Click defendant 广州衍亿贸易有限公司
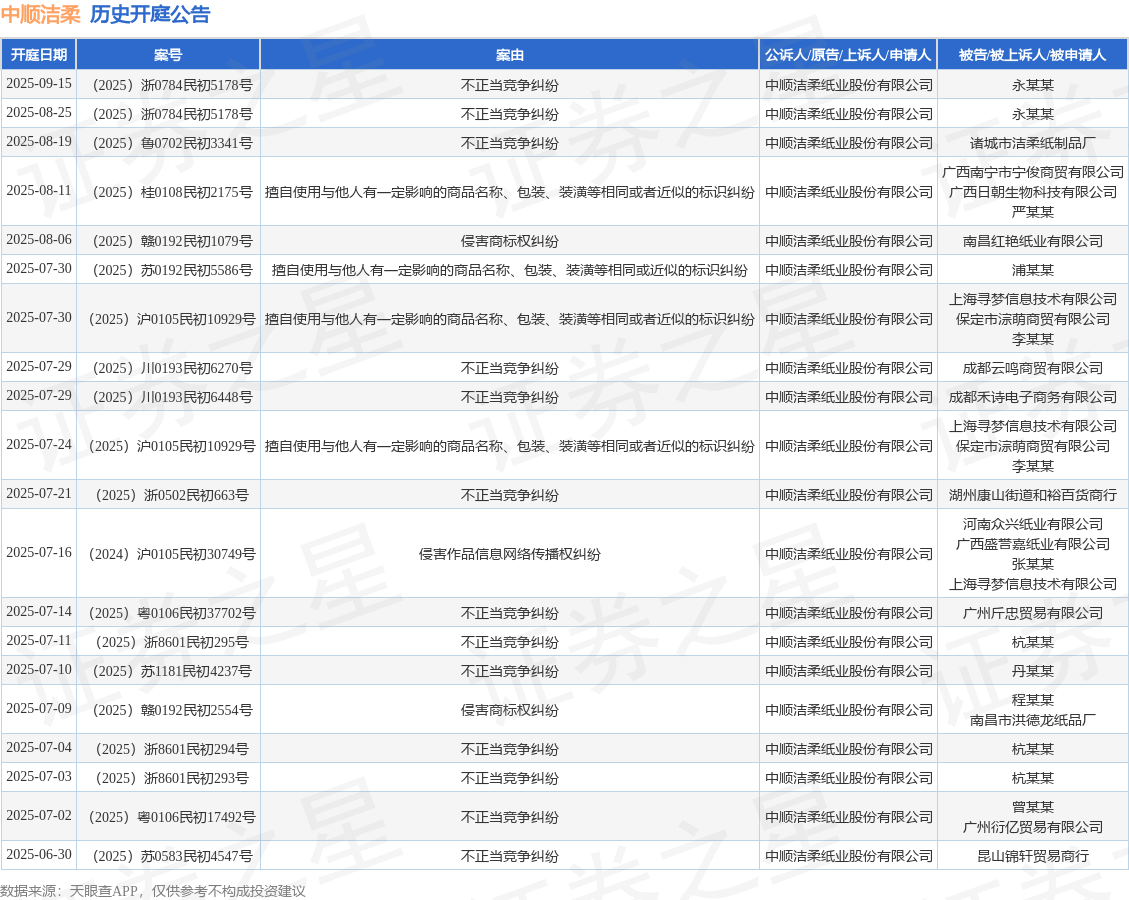The image size is (1129, 900). click(1033, 827)
